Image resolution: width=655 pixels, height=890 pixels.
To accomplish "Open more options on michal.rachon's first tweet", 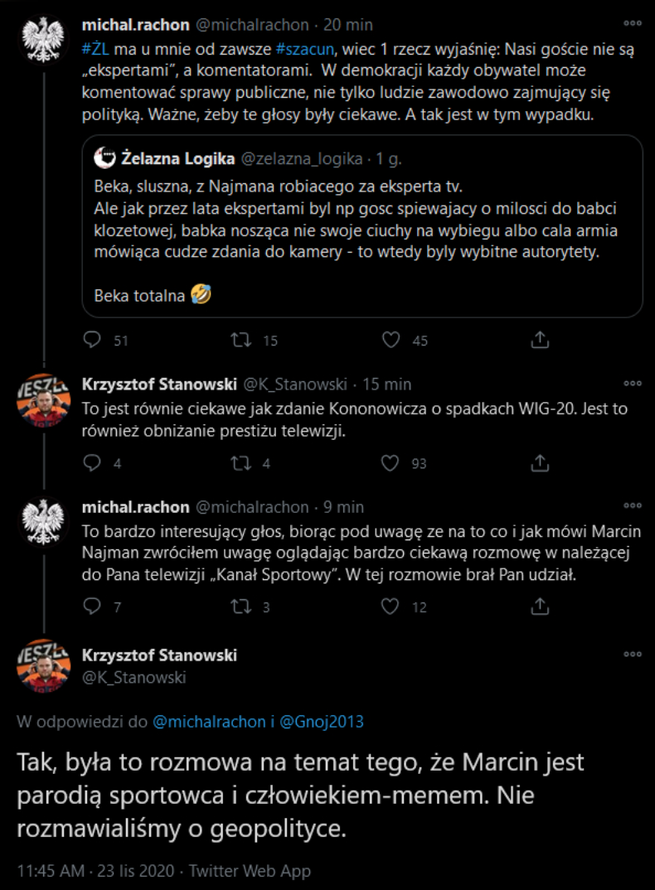I will (x=632, y=22).
